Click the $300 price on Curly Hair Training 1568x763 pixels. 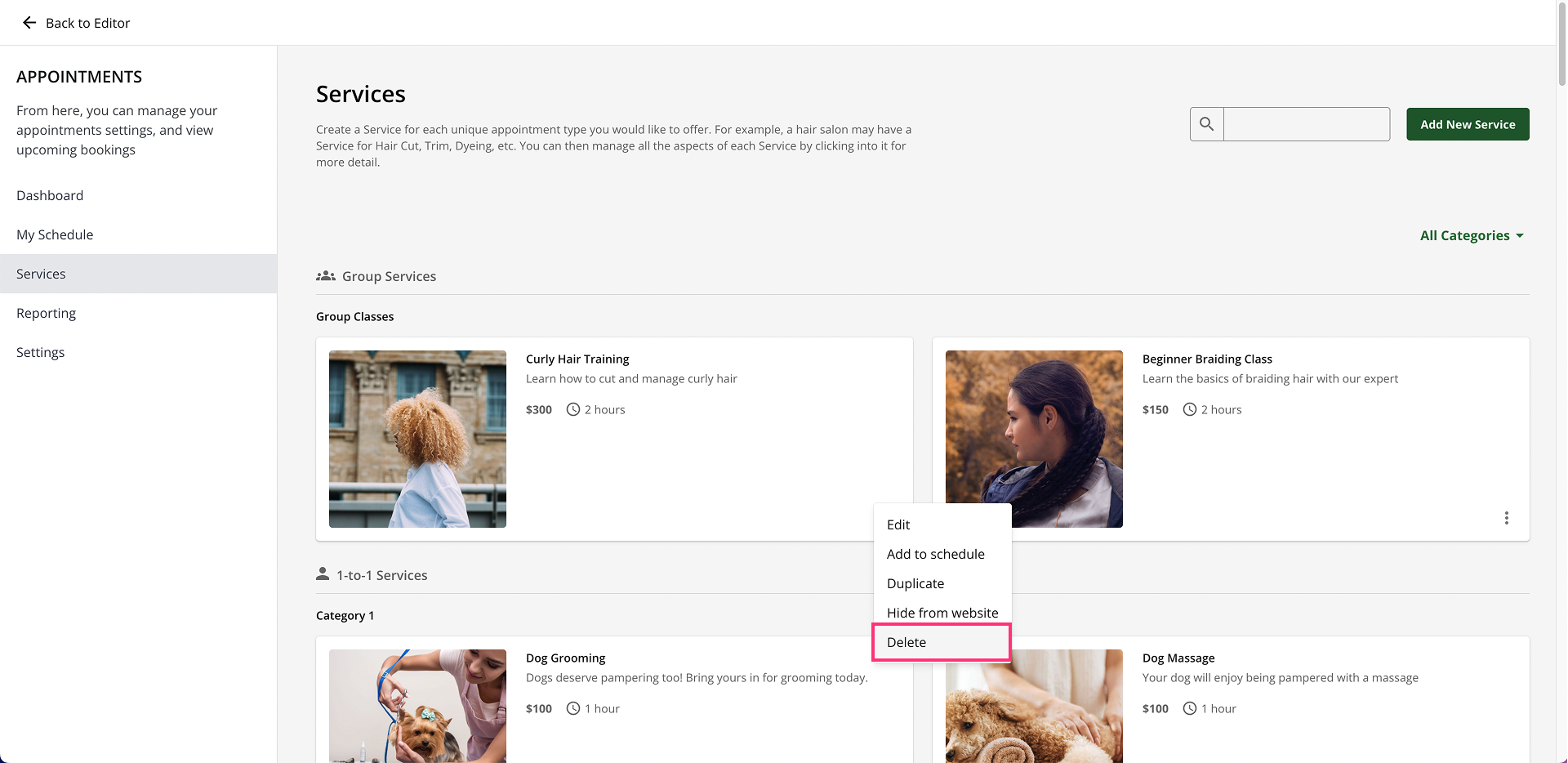[539, 409]
